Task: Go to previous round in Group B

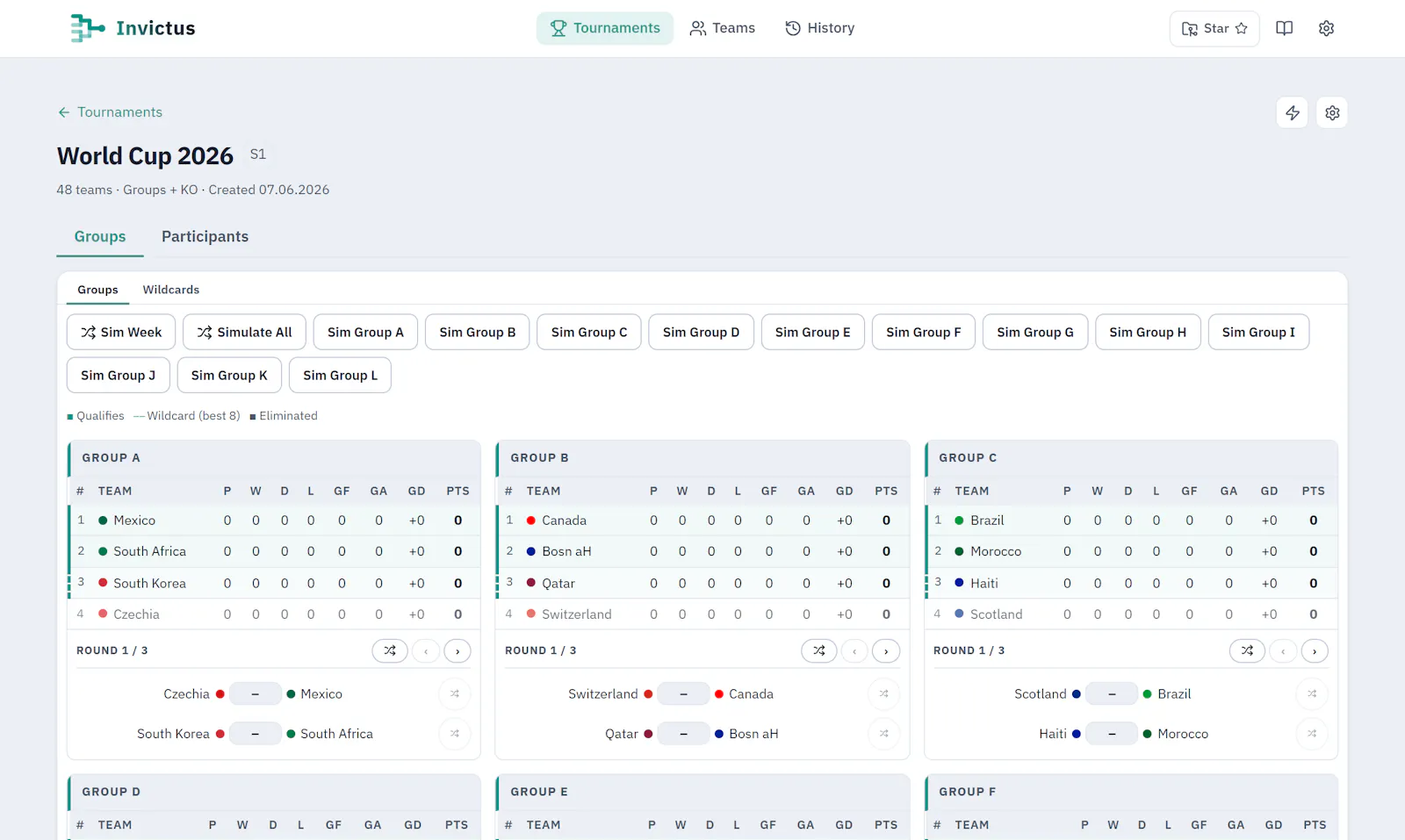Action: click(854, 650)
